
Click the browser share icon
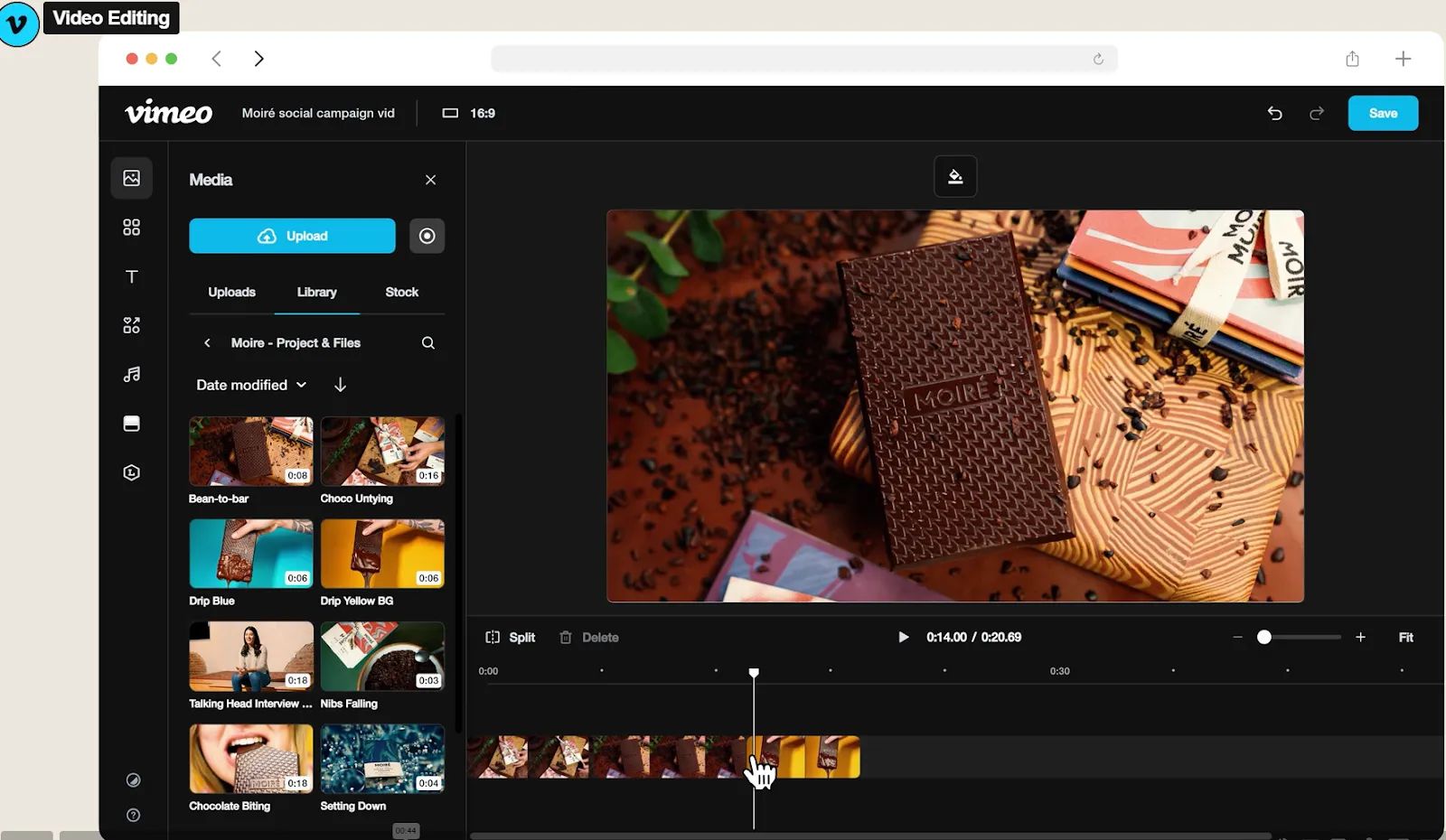pos(1352,59)
